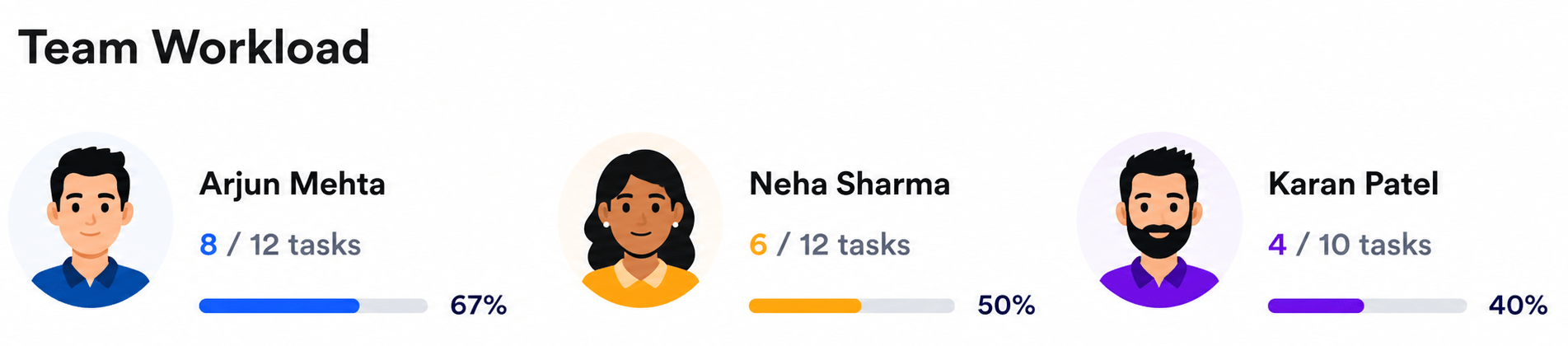Click the blue 67% progress bar
The width and height of the screenshot is (1568, 346).
[313, 306]
